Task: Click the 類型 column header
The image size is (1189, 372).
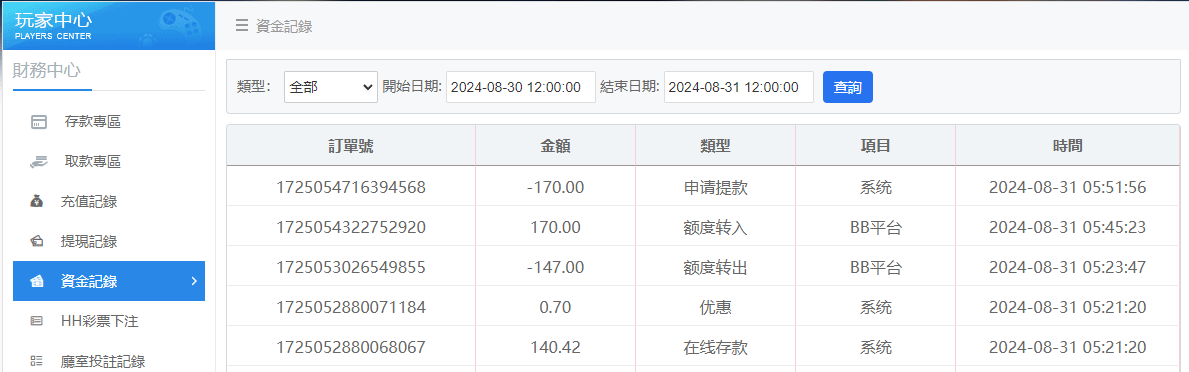Action: [715, 146]
